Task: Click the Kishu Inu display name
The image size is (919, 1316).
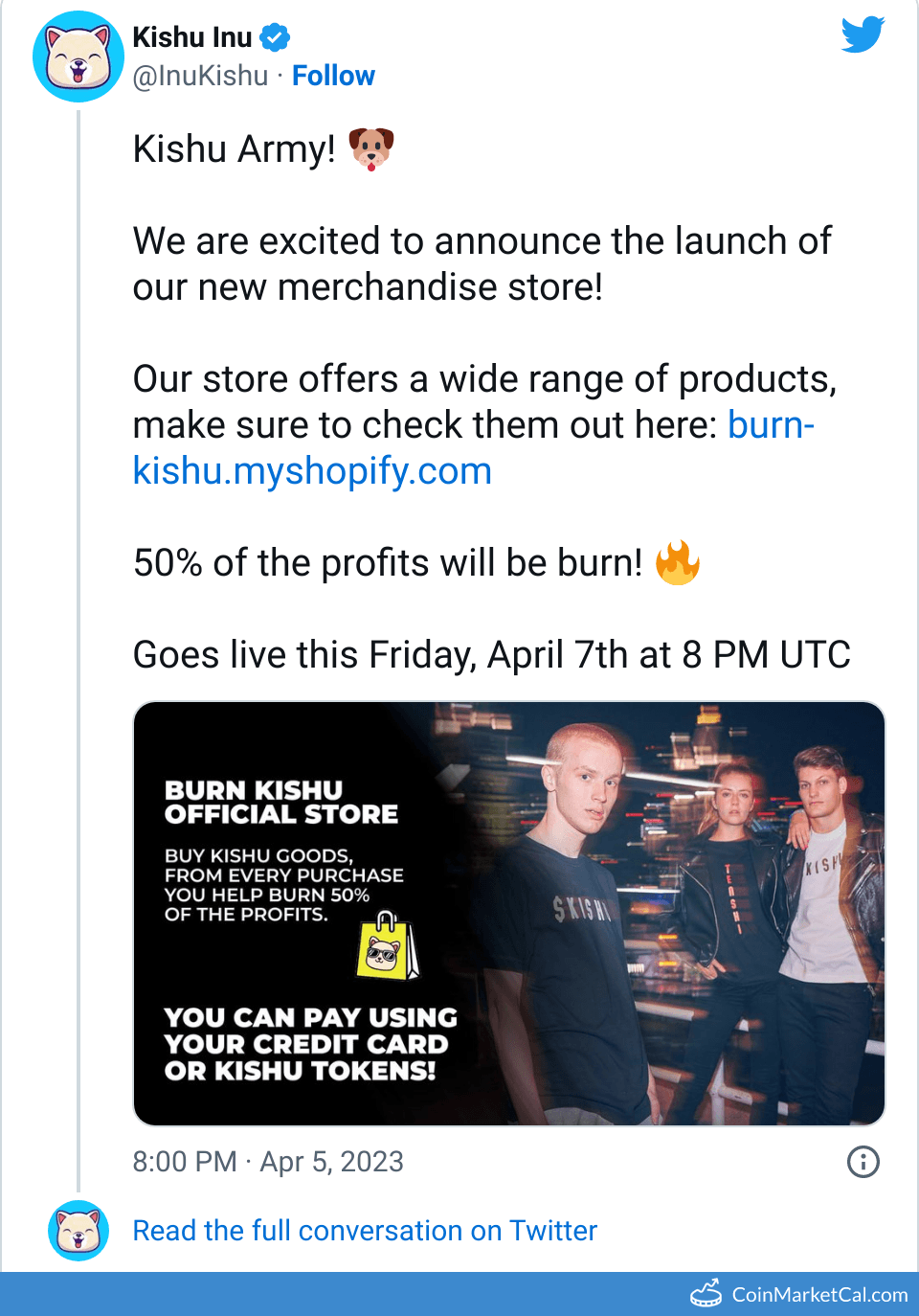Action: point(192,37)
